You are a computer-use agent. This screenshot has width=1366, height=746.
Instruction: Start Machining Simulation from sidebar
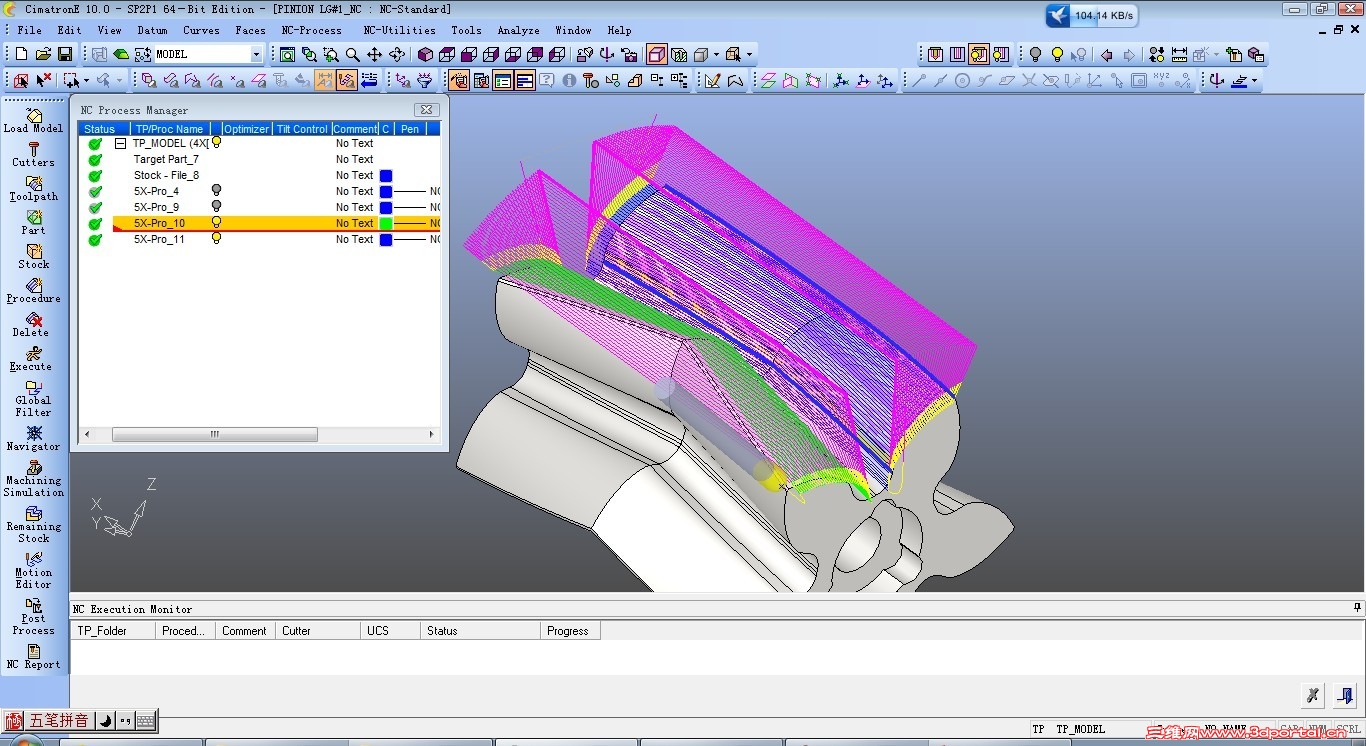tap(34, 479)
